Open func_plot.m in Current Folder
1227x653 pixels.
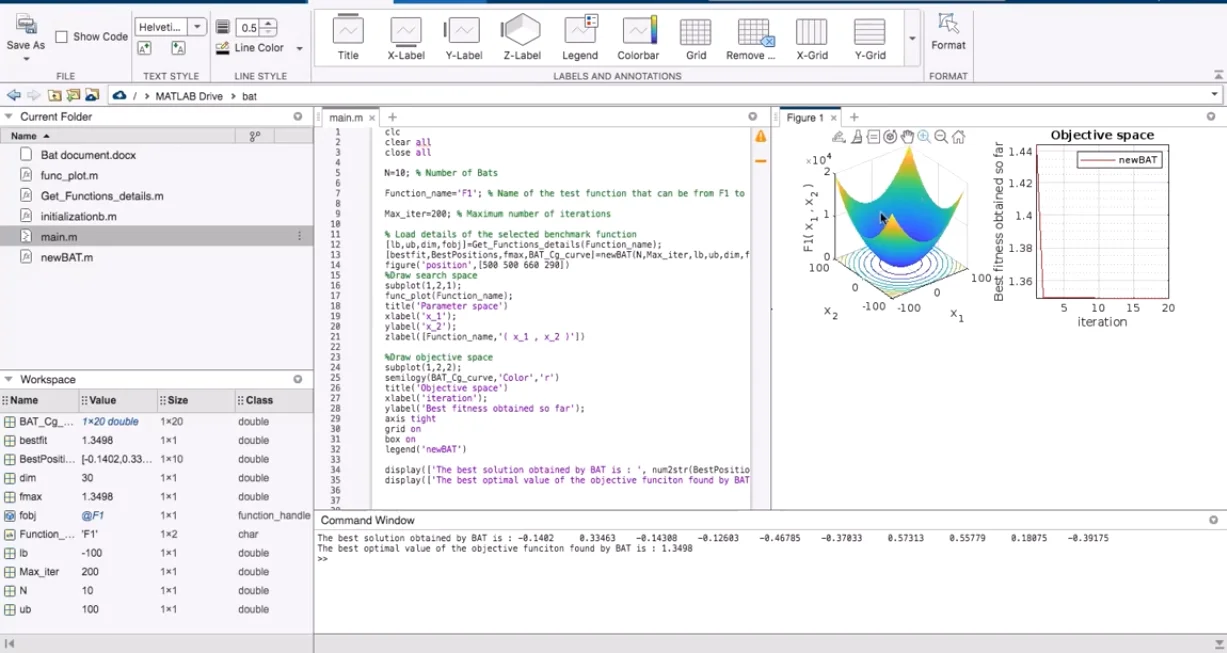coord(69,176)
